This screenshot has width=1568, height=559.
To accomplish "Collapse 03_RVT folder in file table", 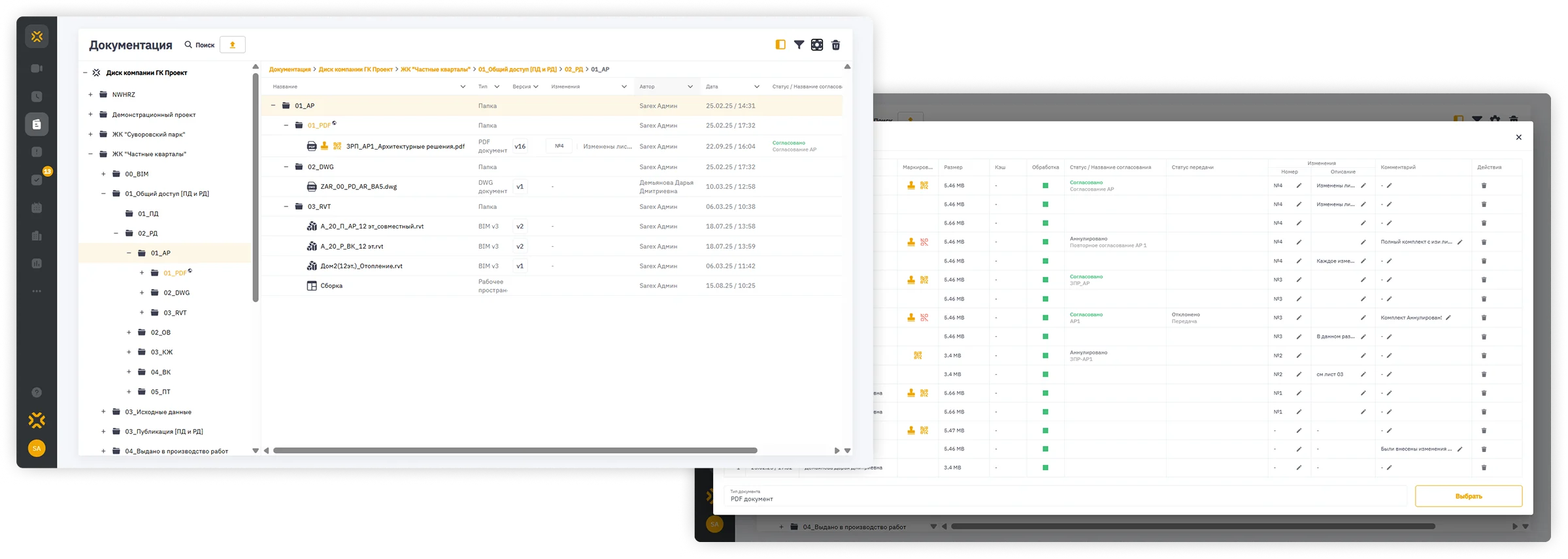I will click(x=286, y=206).
